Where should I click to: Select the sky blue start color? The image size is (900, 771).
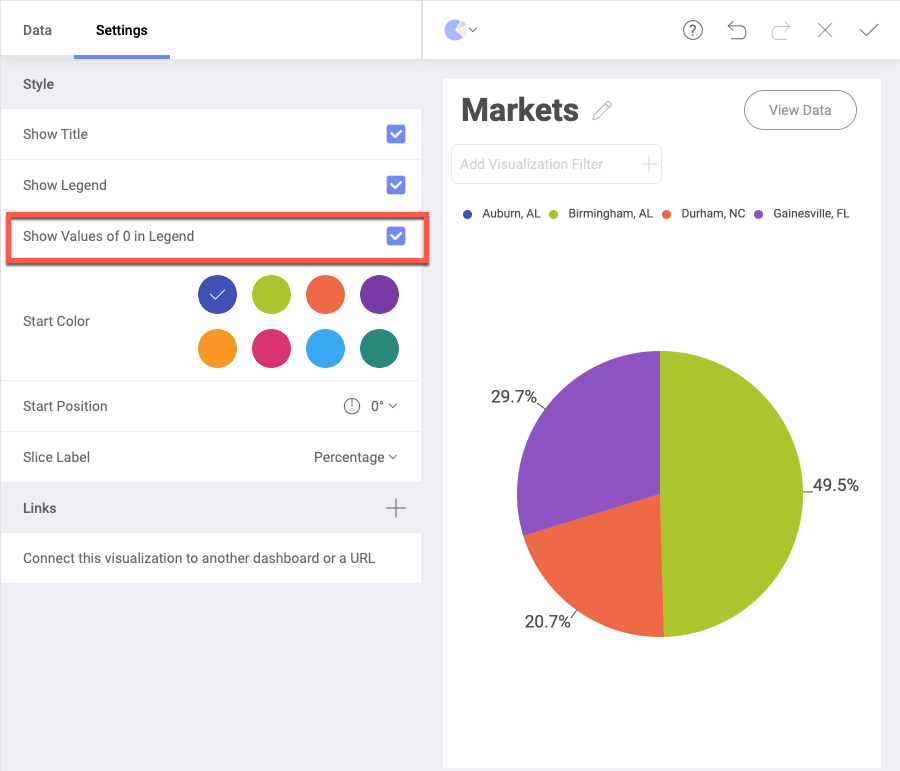[325, 348]
